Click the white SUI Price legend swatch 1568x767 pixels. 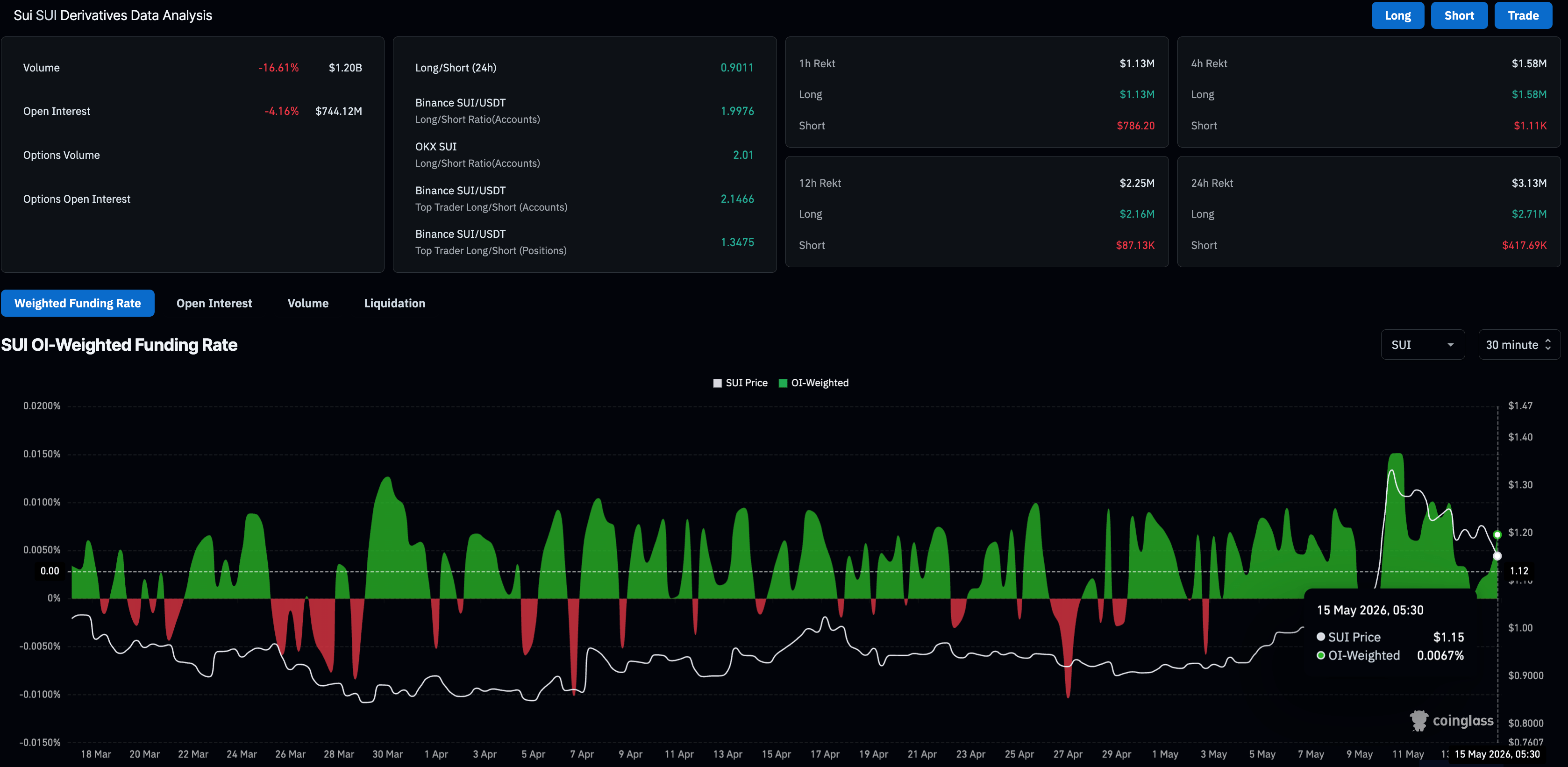click(718, 383)
